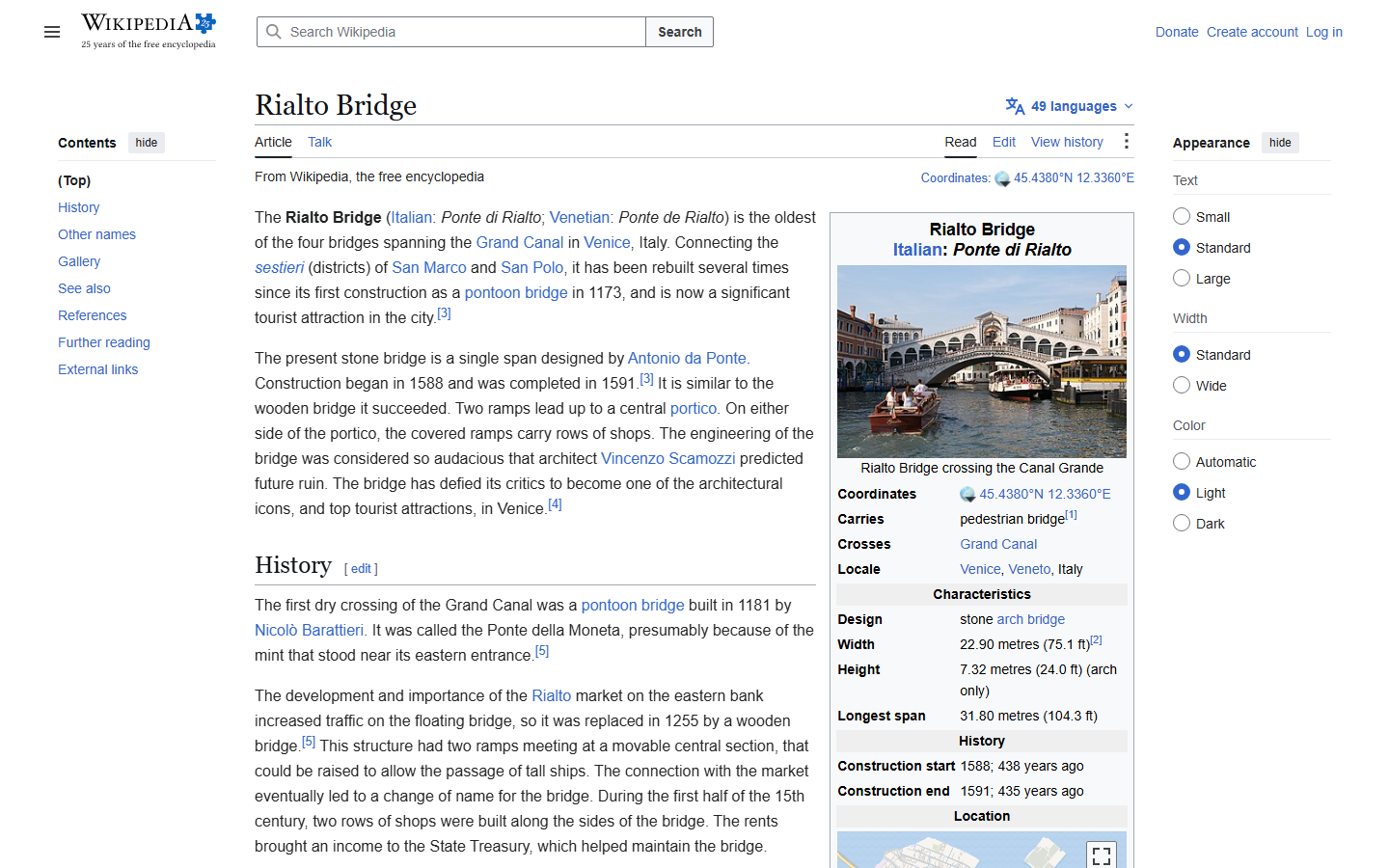1389x868 pixels.
Task: Open the Nicolò Barattieri link
Action: click(x=310, y=630)
